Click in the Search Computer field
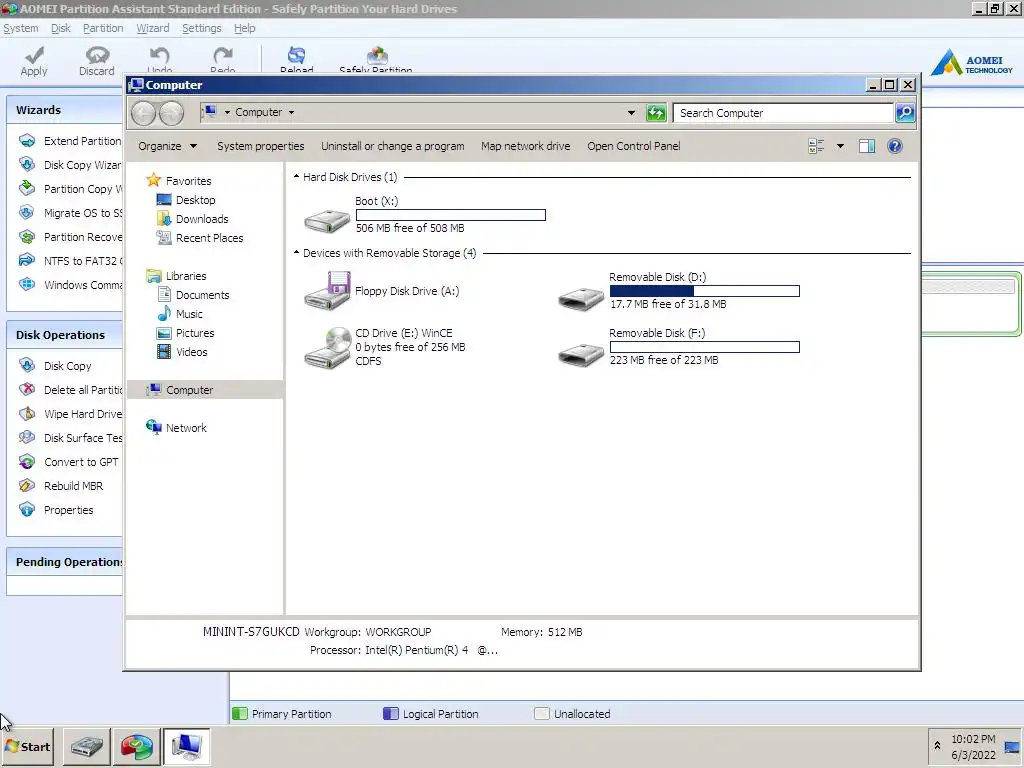This screenshot has width=1024, height=768. 783,113
